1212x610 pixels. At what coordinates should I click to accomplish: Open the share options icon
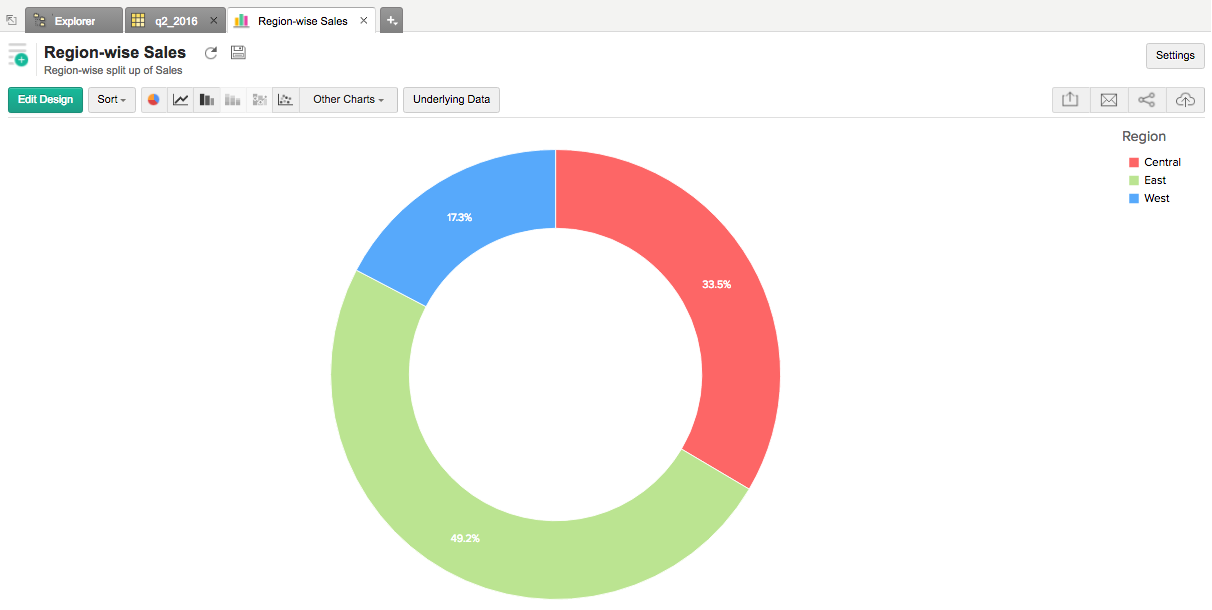[x=1147, y=100]
